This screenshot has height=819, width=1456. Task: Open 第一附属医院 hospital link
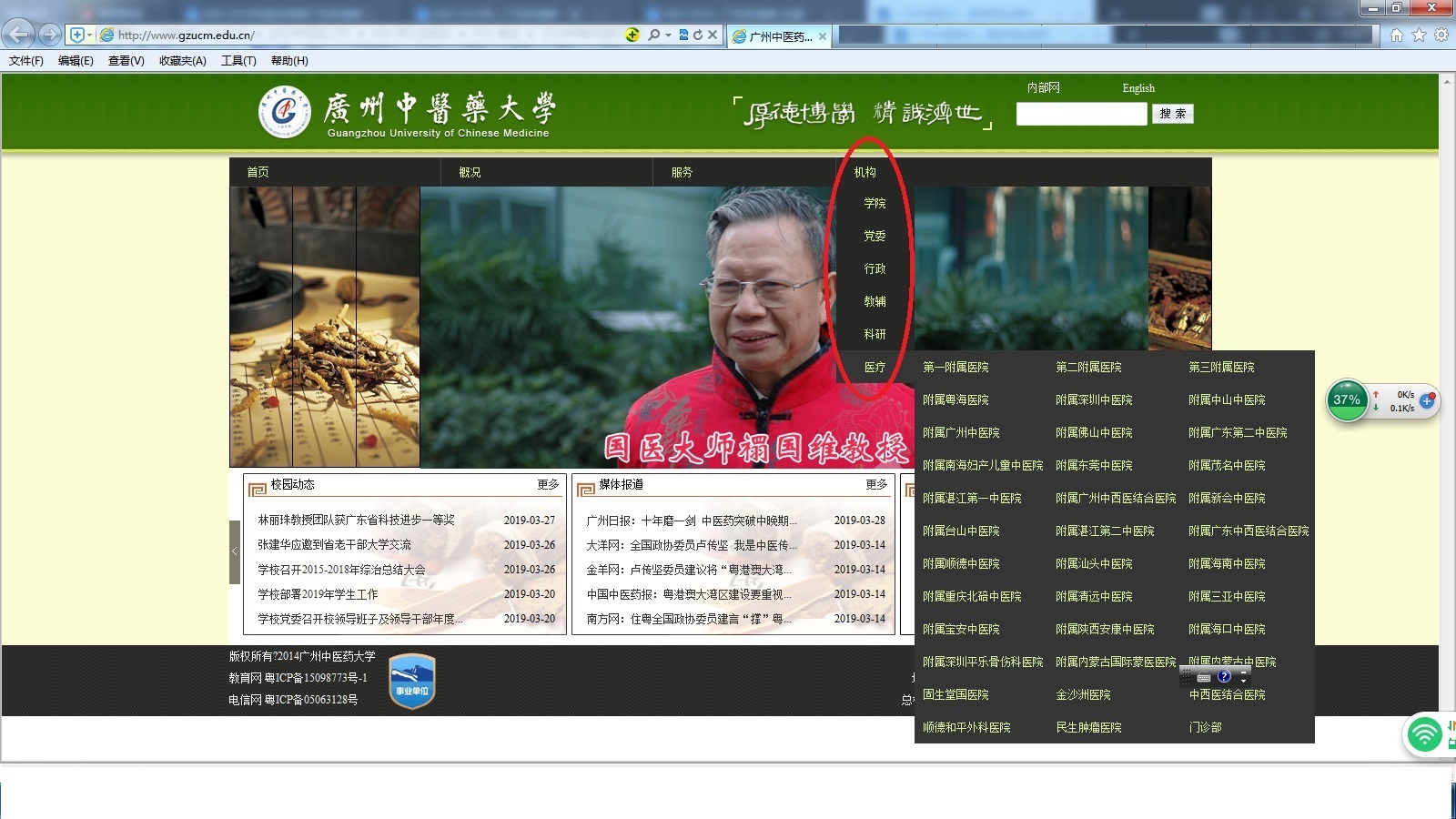tap(955, 367)
